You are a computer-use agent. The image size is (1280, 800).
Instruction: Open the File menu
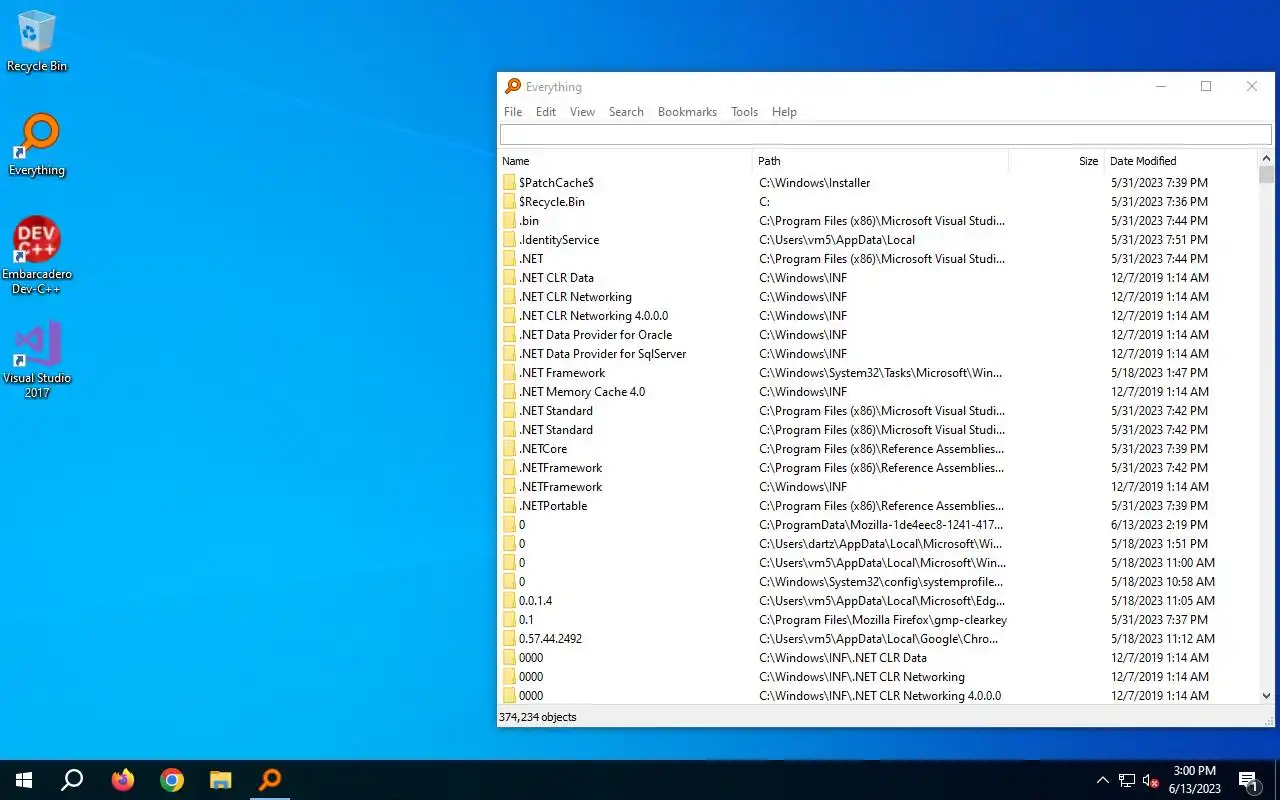tap(513, 112)
